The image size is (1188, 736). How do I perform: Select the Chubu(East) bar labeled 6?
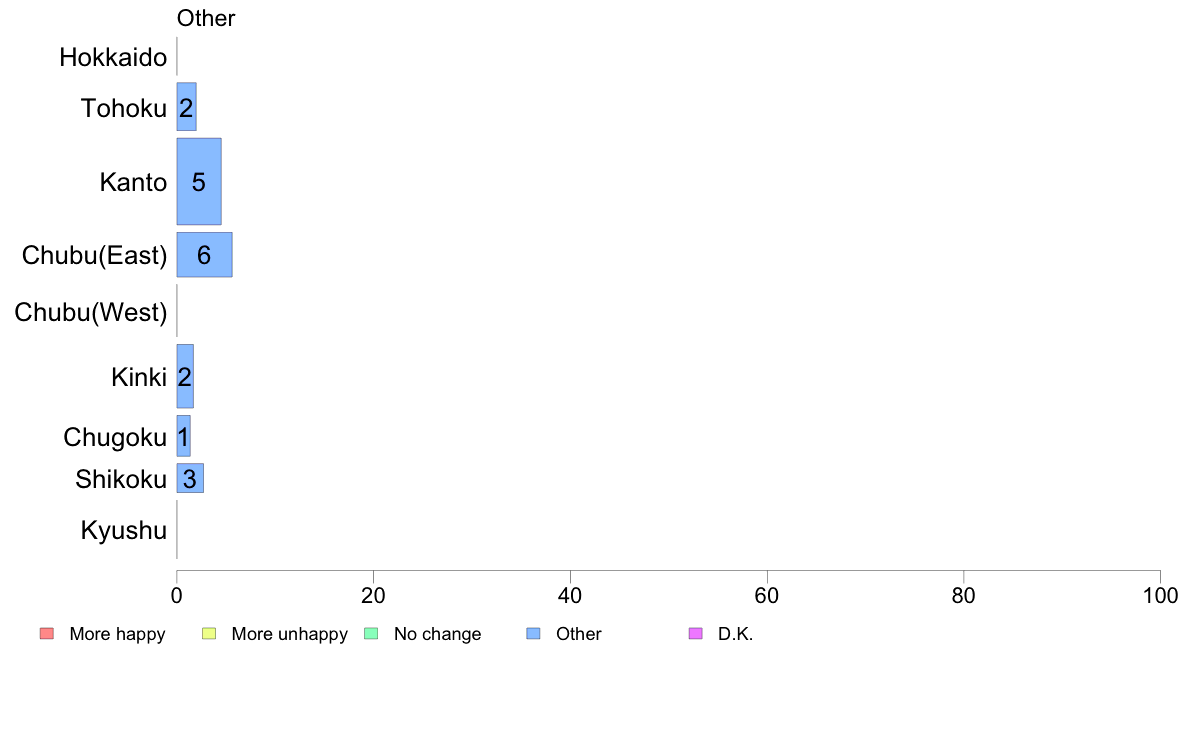pyautogui.click(x=205, y=255)
